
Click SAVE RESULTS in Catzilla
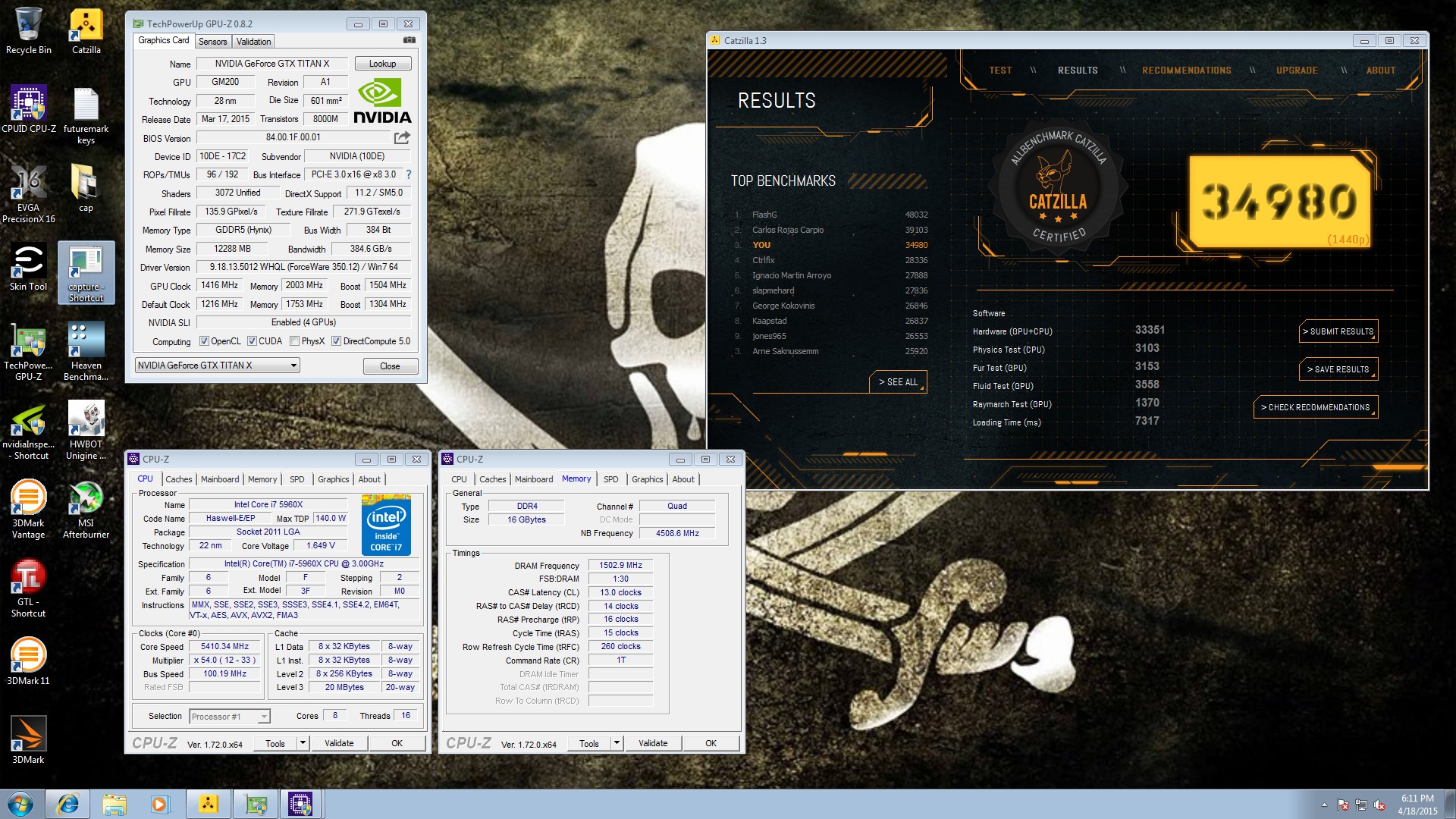click(1338, 369)
